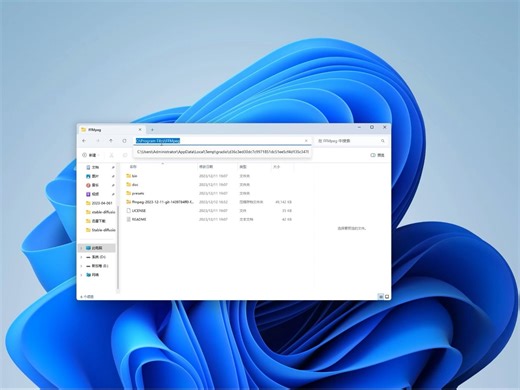Choose the suggested AppData Temp gradio path

pos(222,152)
